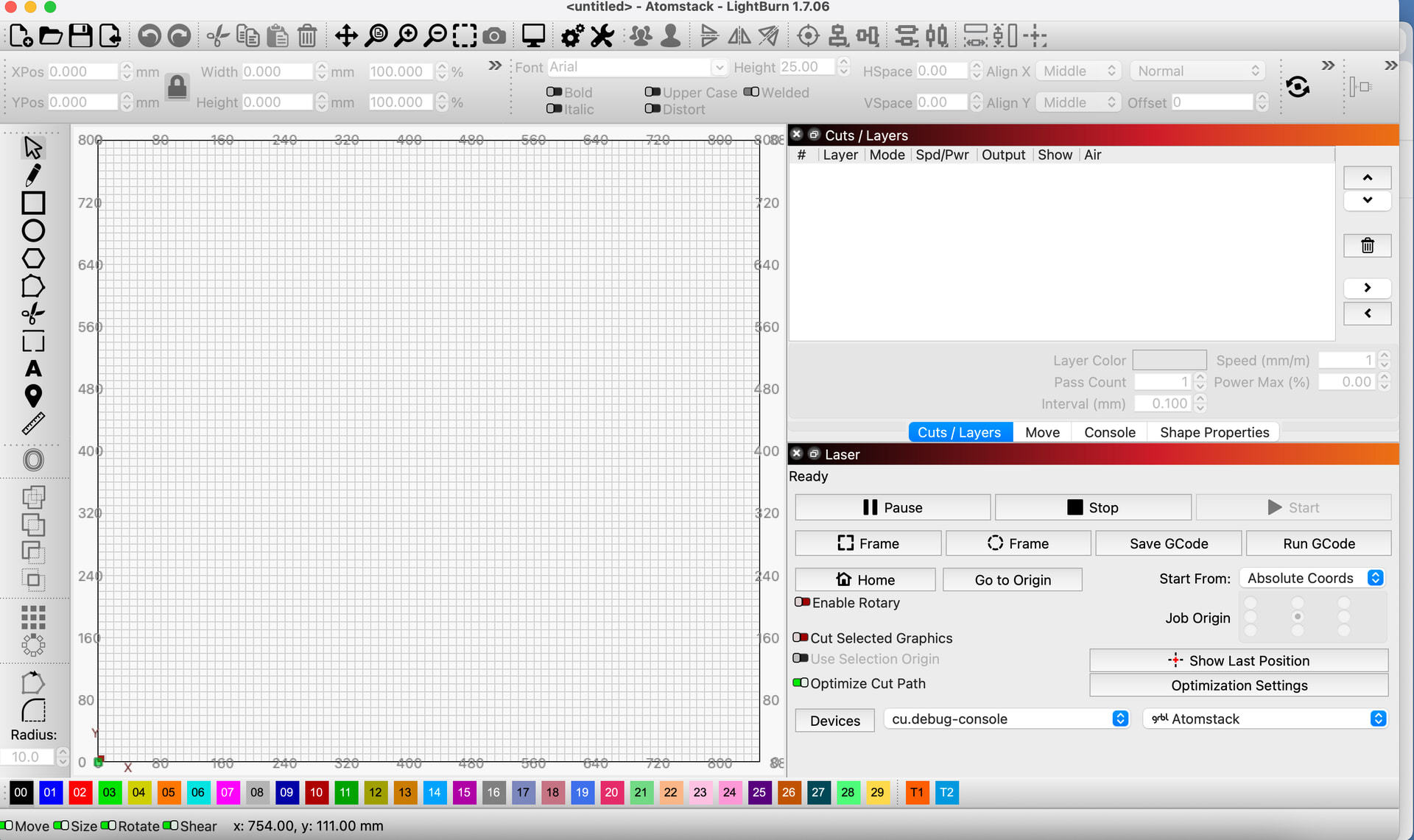Open the Atomstack device dropdown
Image resolution: width=1414 pixels, height=840 pixels.
tap(1265, 719)
